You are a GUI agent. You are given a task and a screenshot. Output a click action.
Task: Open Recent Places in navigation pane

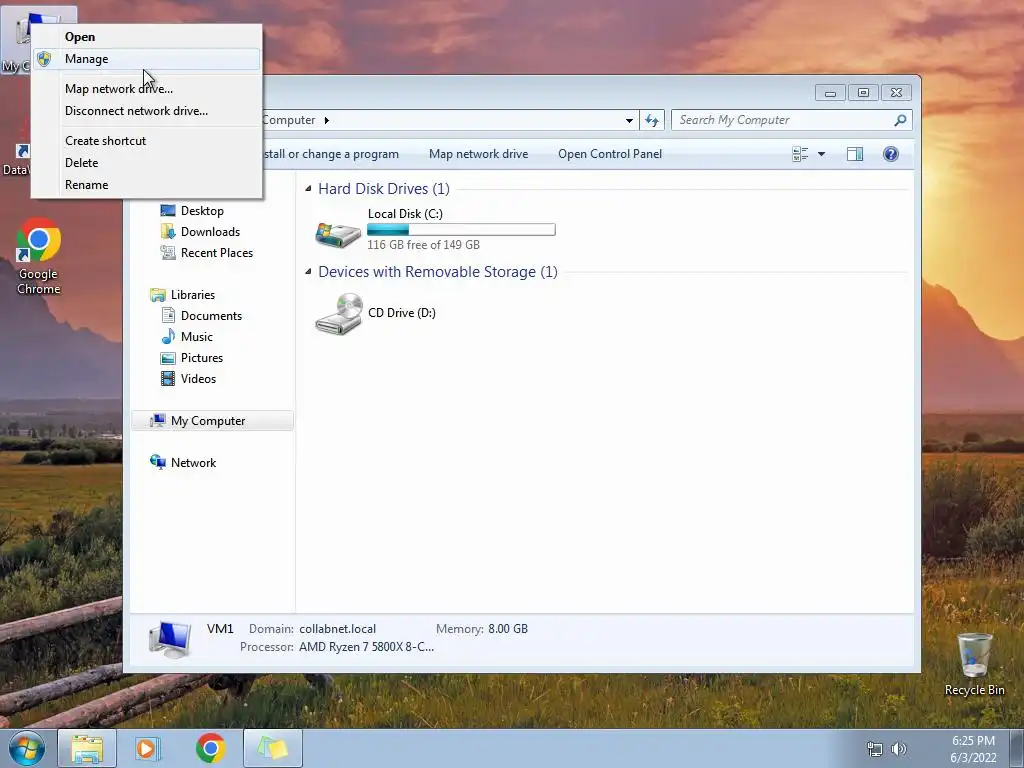[217, 253]
